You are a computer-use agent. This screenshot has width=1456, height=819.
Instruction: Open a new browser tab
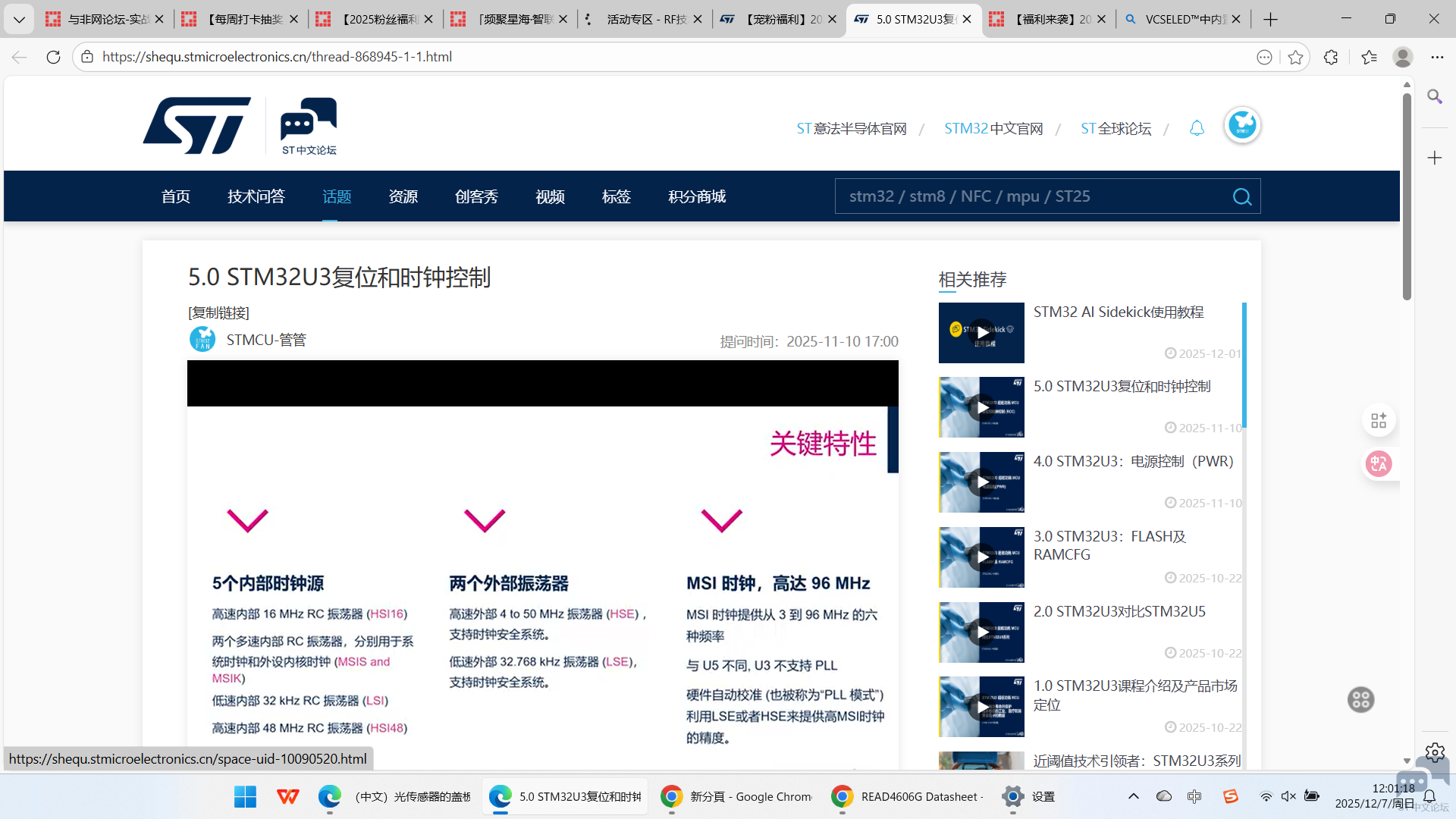(x=1271, y=19)
